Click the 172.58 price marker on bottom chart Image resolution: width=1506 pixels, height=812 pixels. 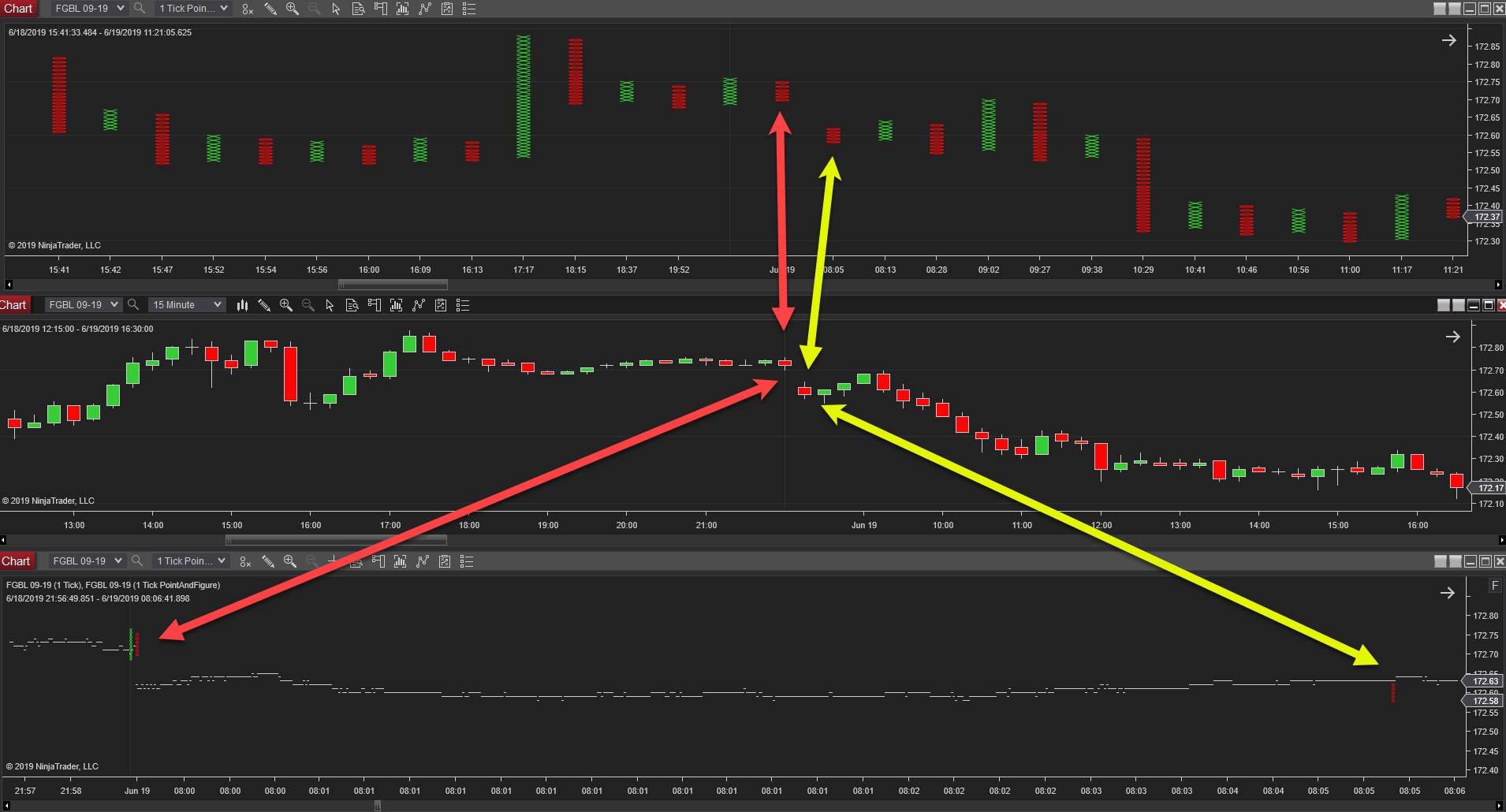(1482, 701)
